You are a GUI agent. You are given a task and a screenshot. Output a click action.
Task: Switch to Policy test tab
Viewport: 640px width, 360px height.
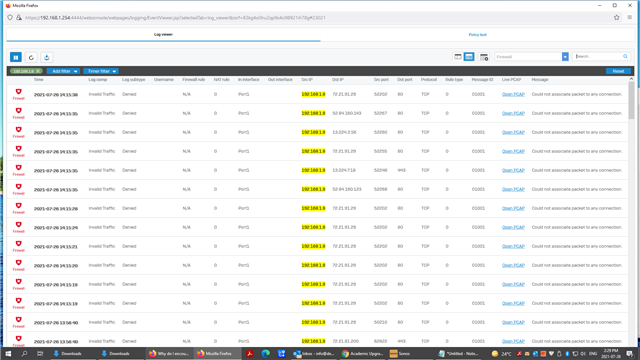[x=477, y=35]
